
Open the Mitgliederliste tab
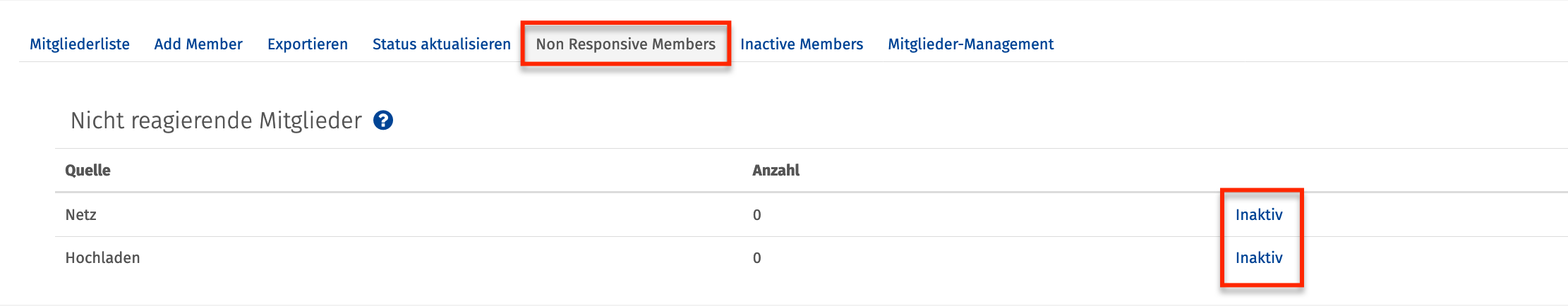click(80, 44)
